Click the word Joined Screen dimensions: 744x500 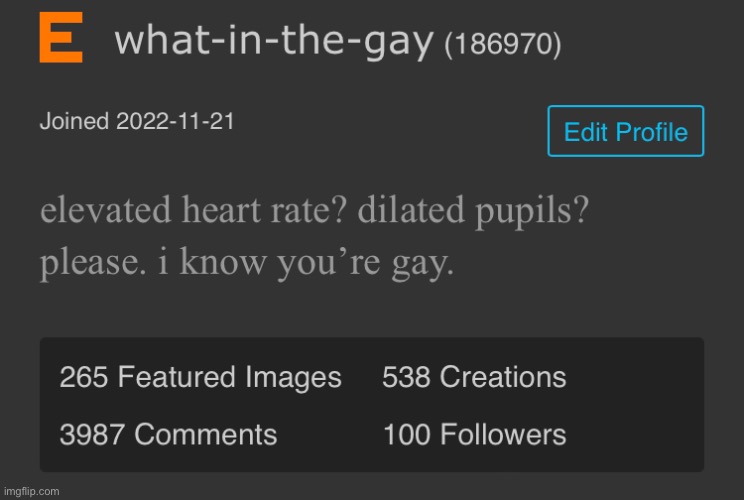click(74, 121)
